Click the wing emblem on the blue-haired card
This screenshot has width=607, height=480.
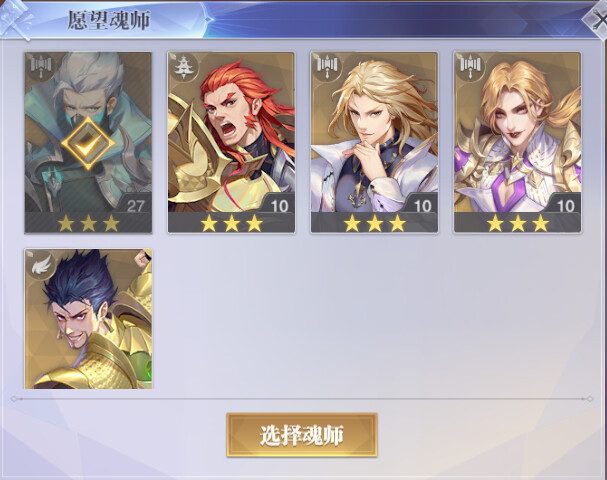41,263
